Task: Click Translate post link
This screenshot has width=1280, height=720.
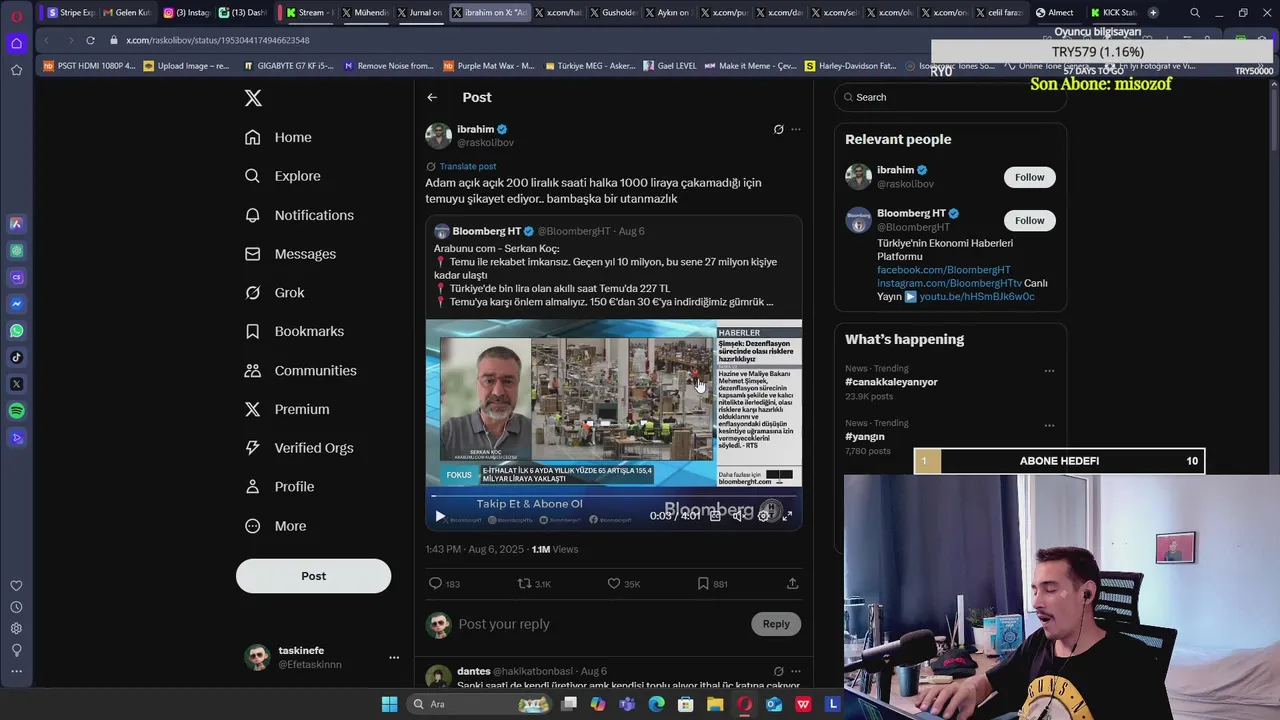Action: pyautogui.click(x=467, y=166)
